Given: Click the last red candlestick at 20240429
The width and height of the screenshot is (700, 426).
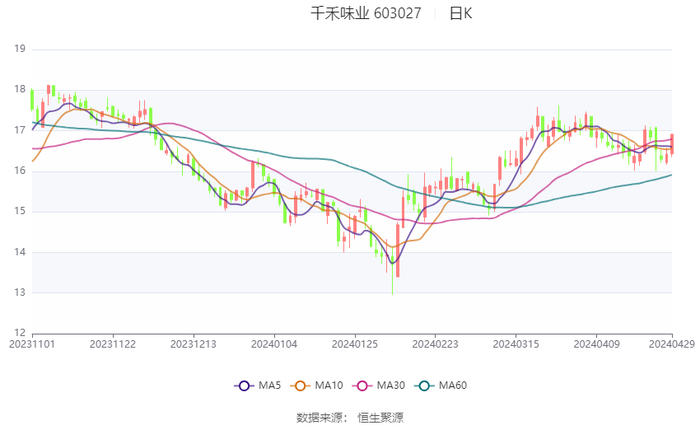Looking at the screenshot, I should pos(672,144).
